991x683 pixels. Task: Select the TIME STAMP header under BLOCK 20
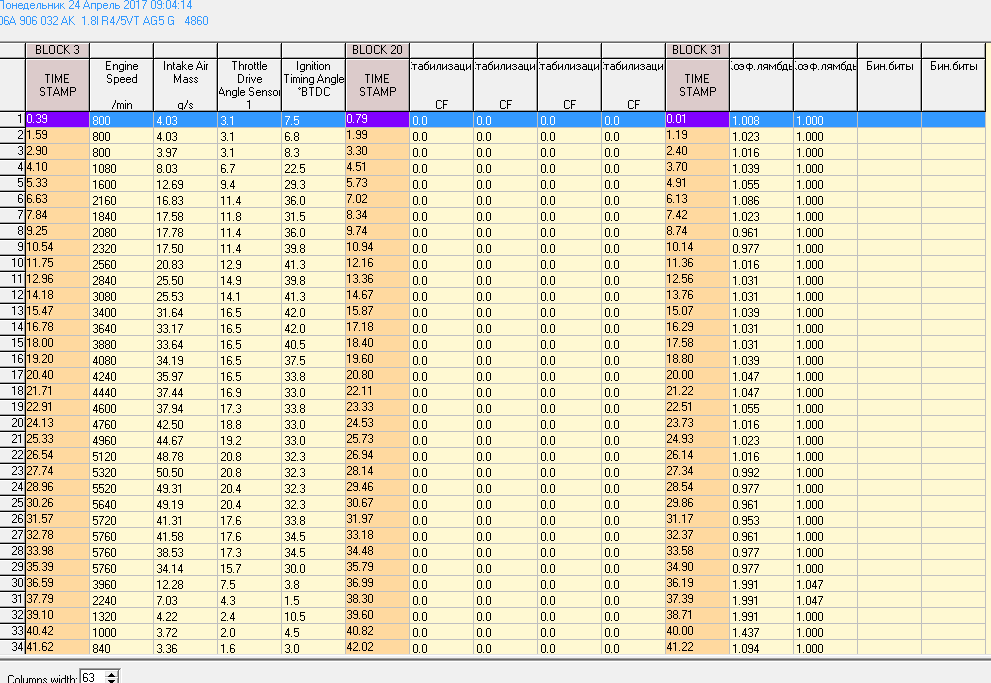[x=377, y=85]
